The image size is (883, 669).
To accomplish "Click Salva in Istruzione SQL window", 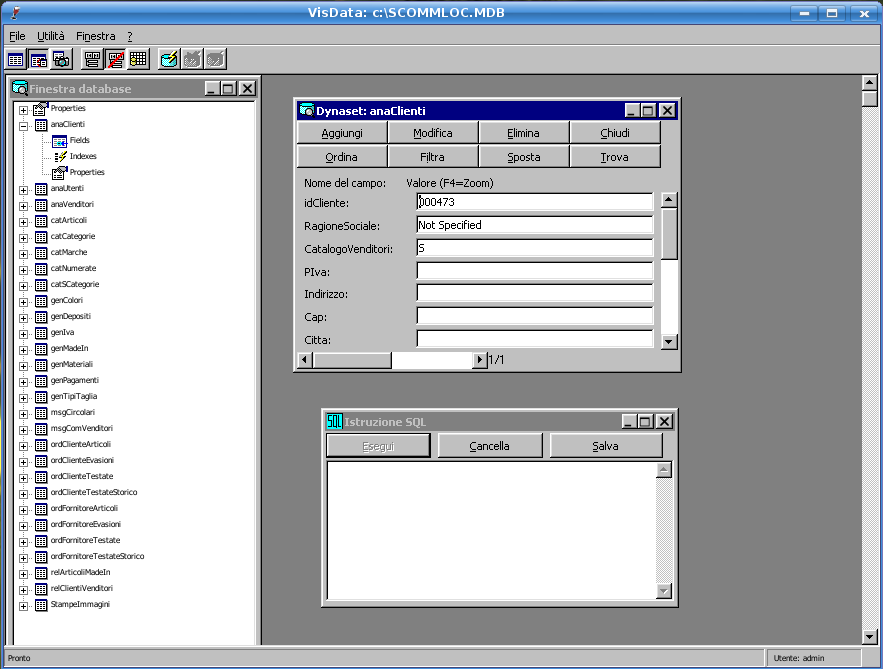I will (x=605, y=446).
